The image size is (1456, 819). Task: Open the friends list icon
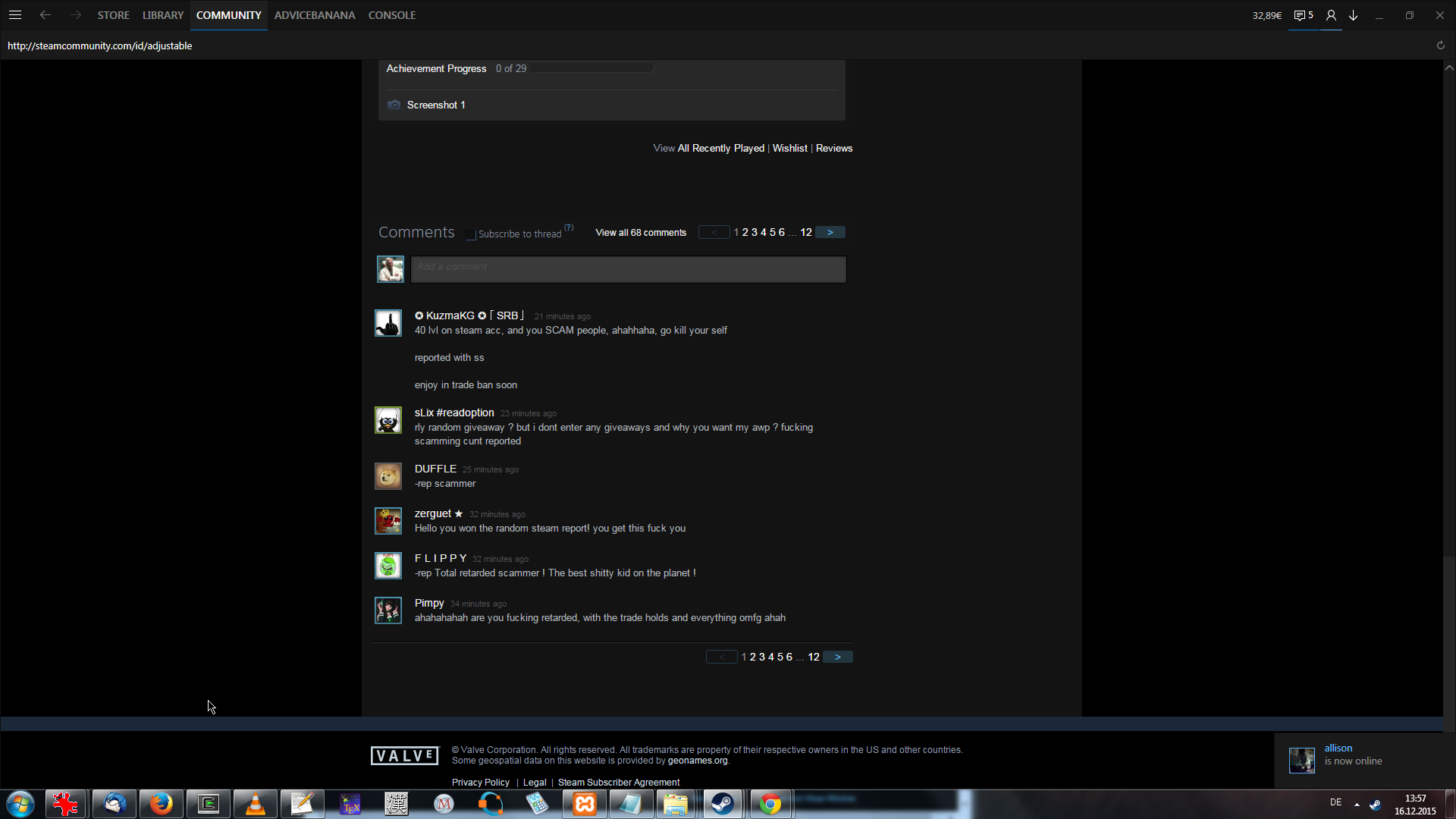[x=1331, y=15]
